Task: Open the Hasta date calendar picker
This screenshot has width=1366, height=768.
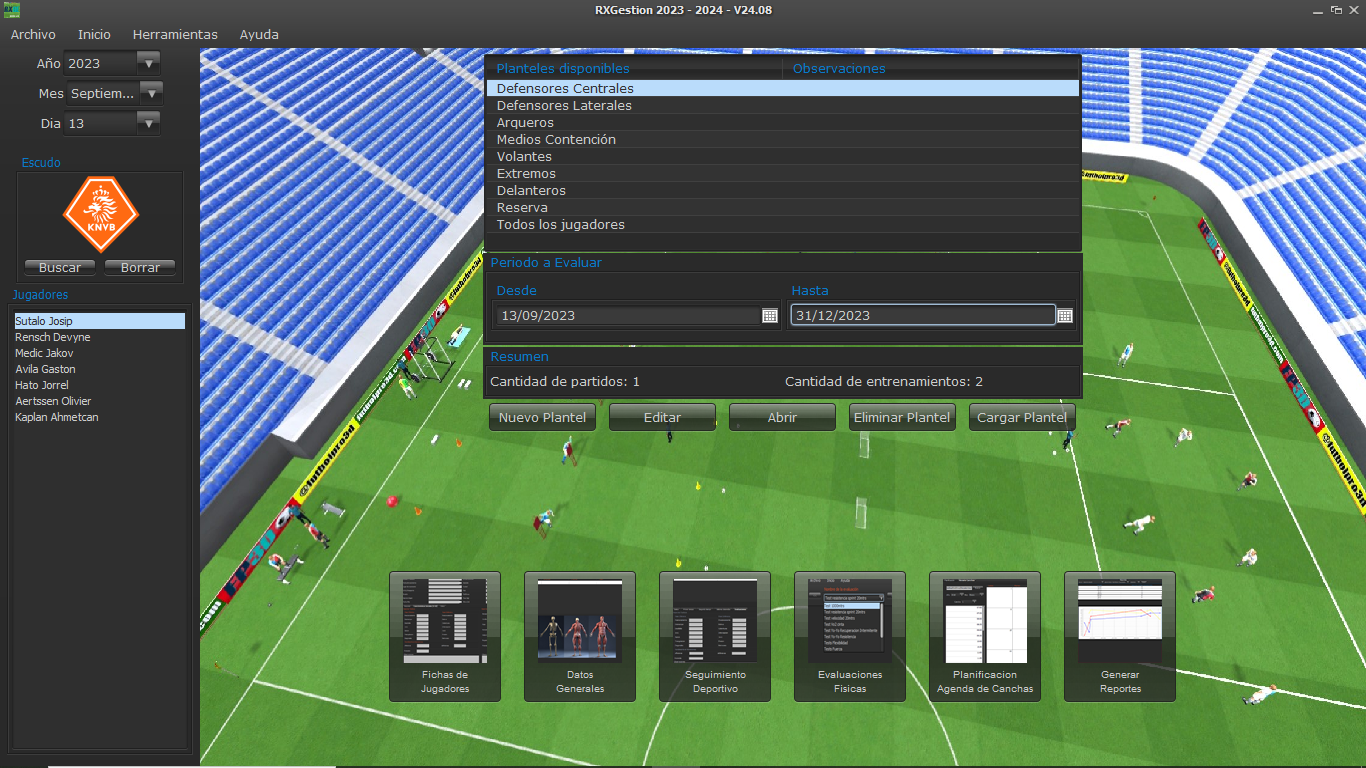Action: click(x=1065, y=316)
